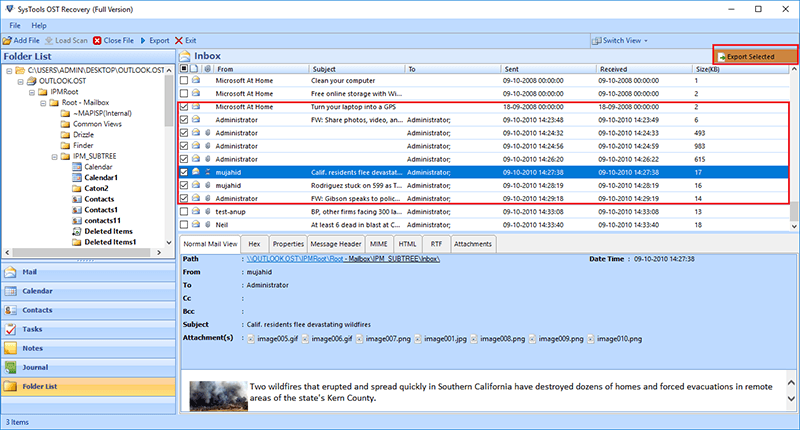Open the File menu
This screenshot has height=430, width=800.
(x=15, y=26)
